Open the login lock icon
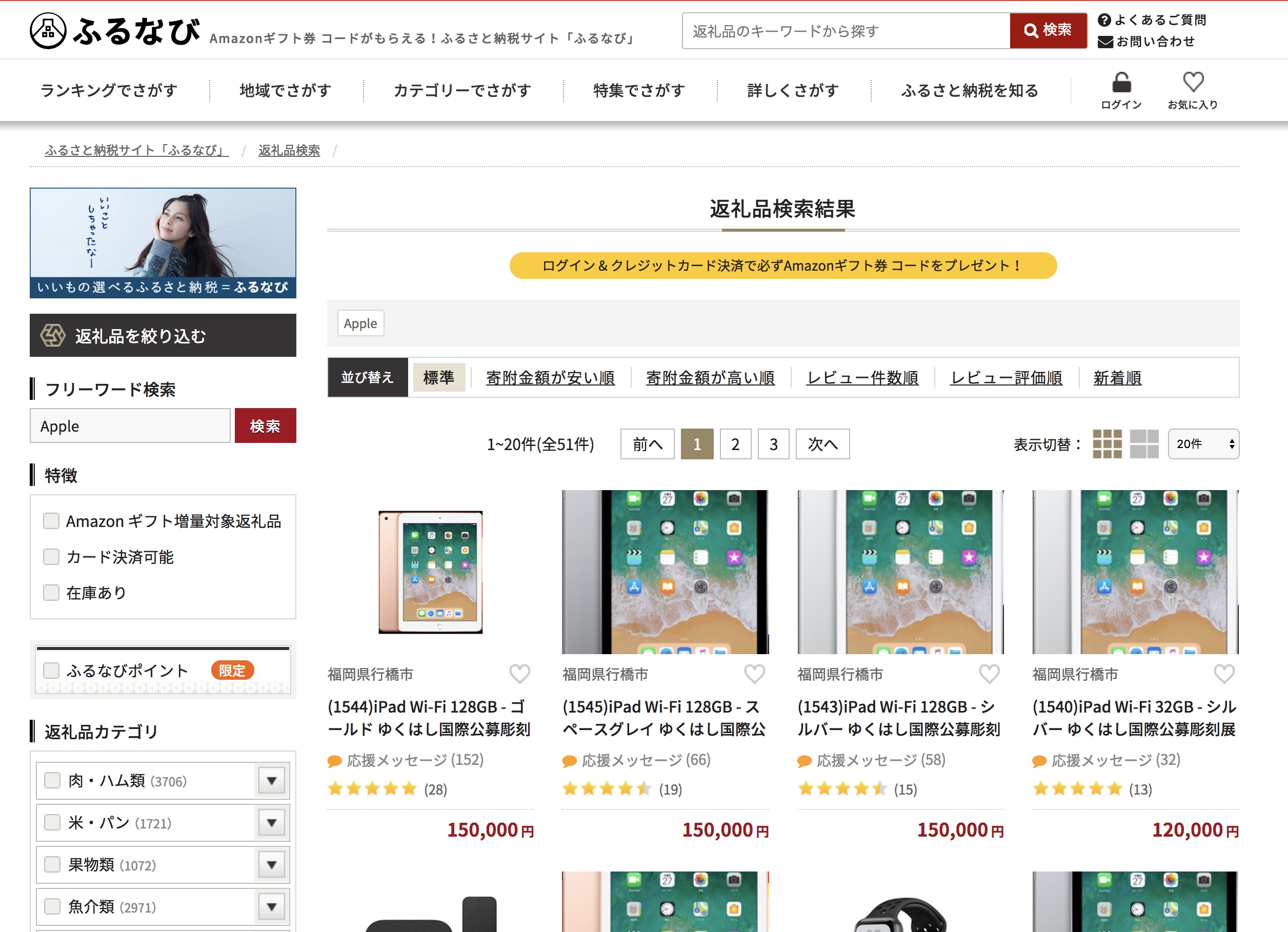This screenshot has width=1288, height=932. pyautogui.click(x=1121, y=83)
